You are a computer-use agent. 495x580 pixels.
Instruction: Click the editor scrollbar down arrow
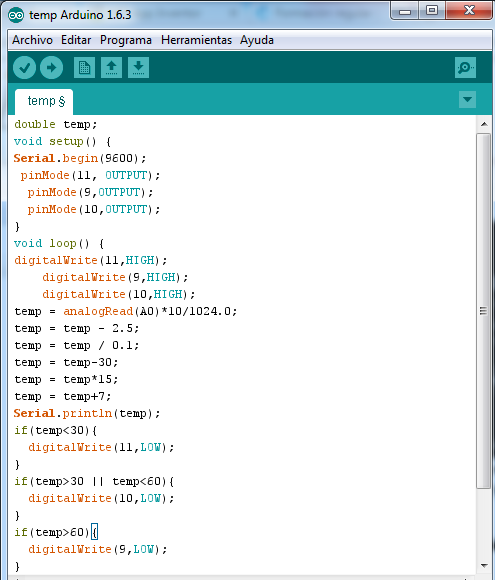[x=484, y=566]
